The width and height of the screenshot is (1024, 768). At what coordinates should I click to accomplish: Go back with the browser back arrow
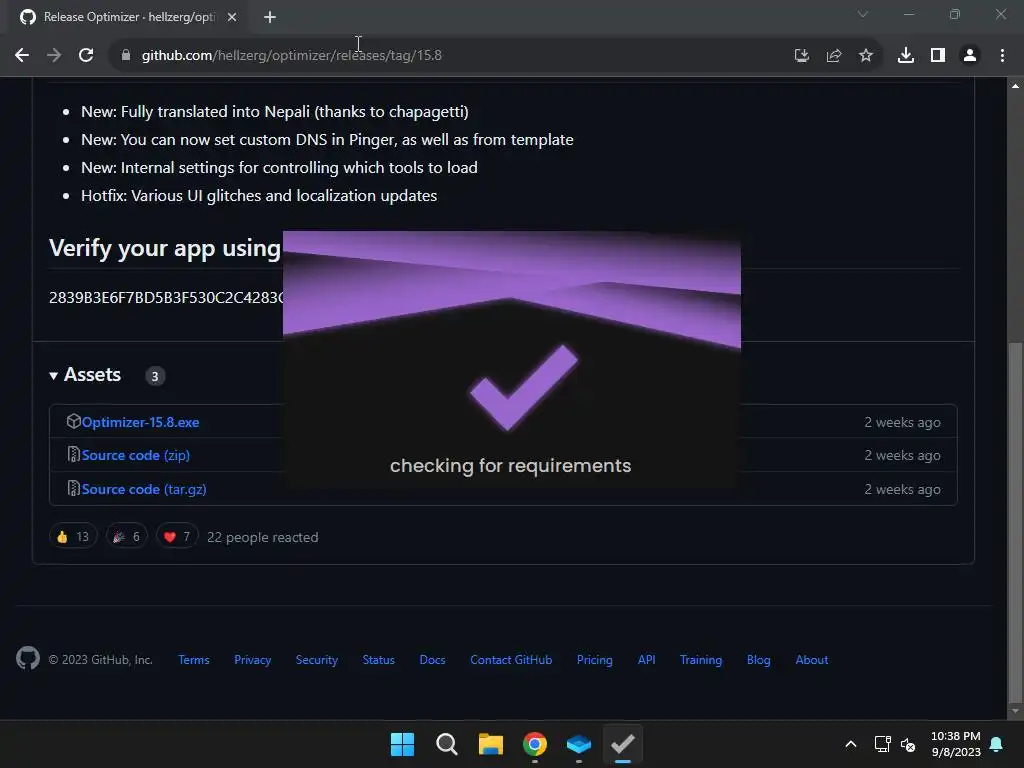point(22,56)
